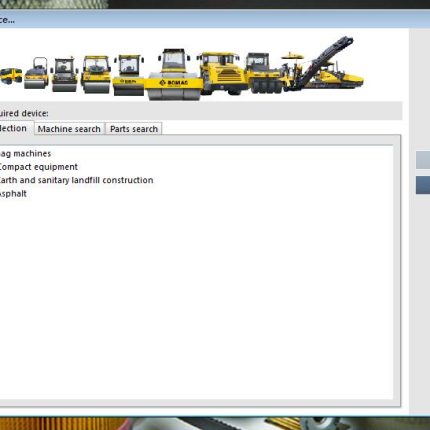Click the dark blue button at window's right edge
430x430 pixels.
(423, 185)
